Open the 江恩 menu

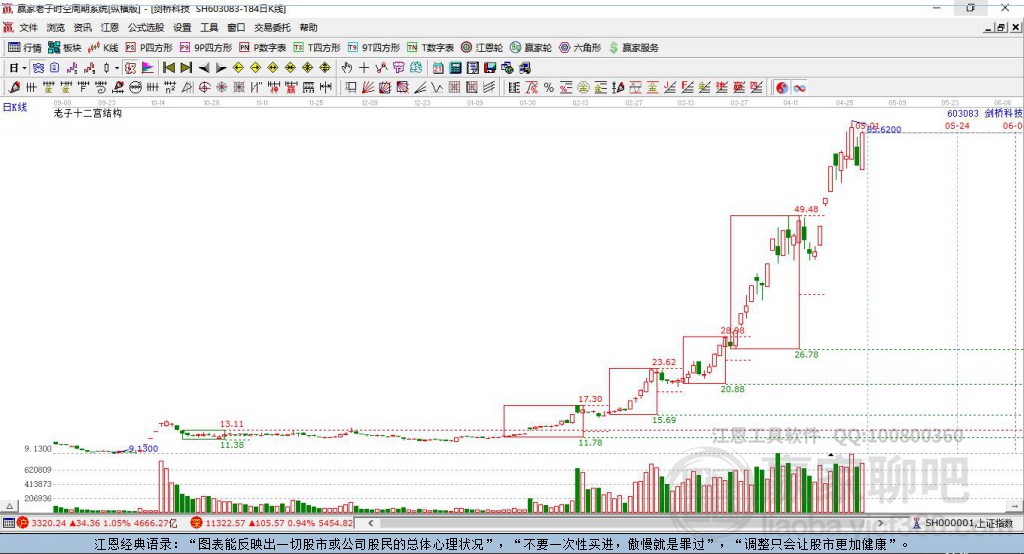pyautogui.click(x=110, y=27)
